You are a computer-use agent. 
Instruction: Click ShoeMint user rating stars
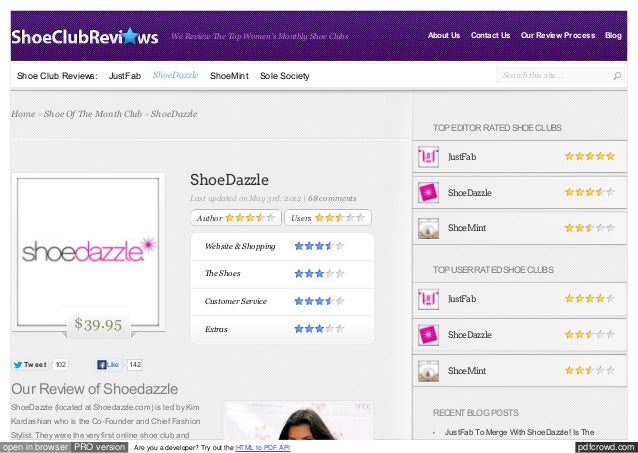pos(590,370)
